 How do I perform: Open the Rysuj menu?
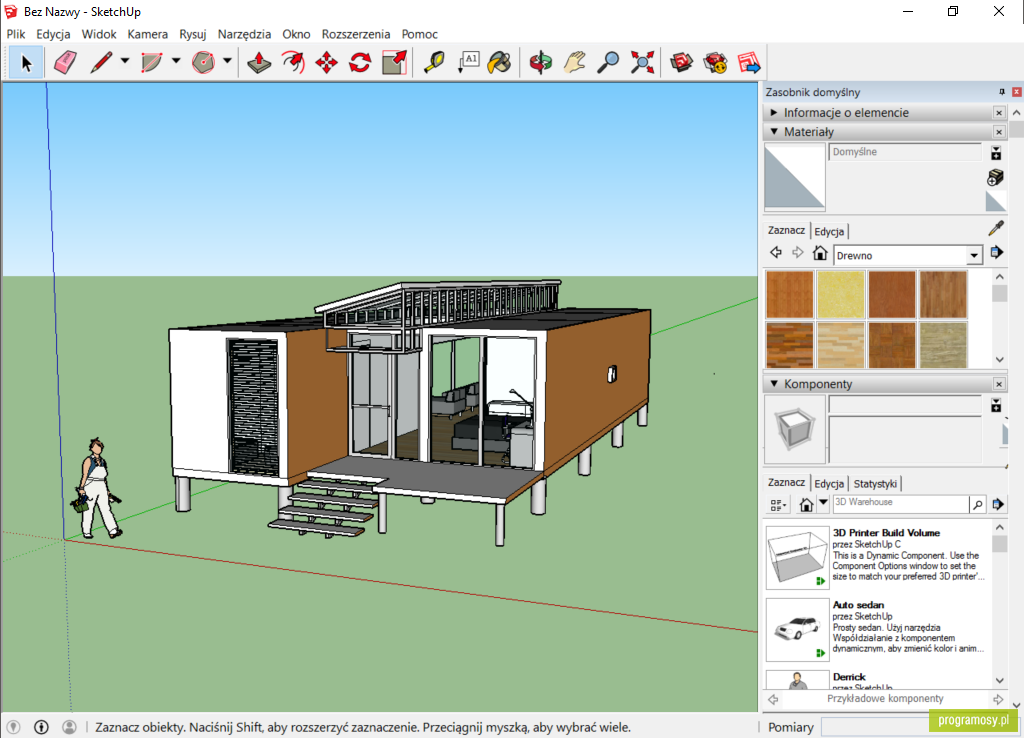click(x=193, y=34)
